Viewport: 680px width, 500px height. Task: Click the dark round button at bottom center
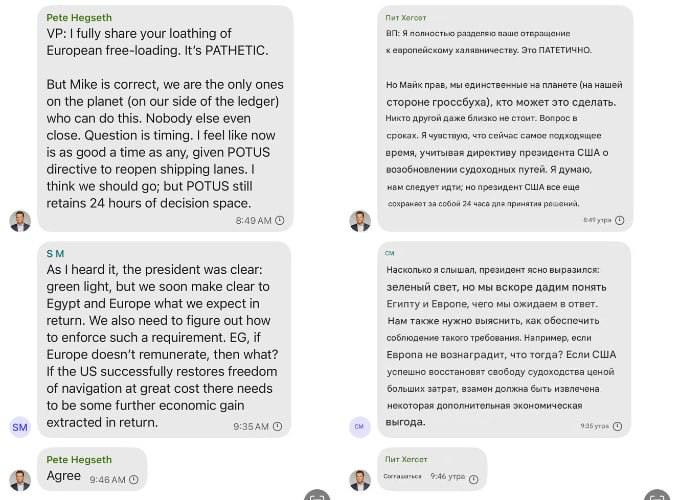317,495
